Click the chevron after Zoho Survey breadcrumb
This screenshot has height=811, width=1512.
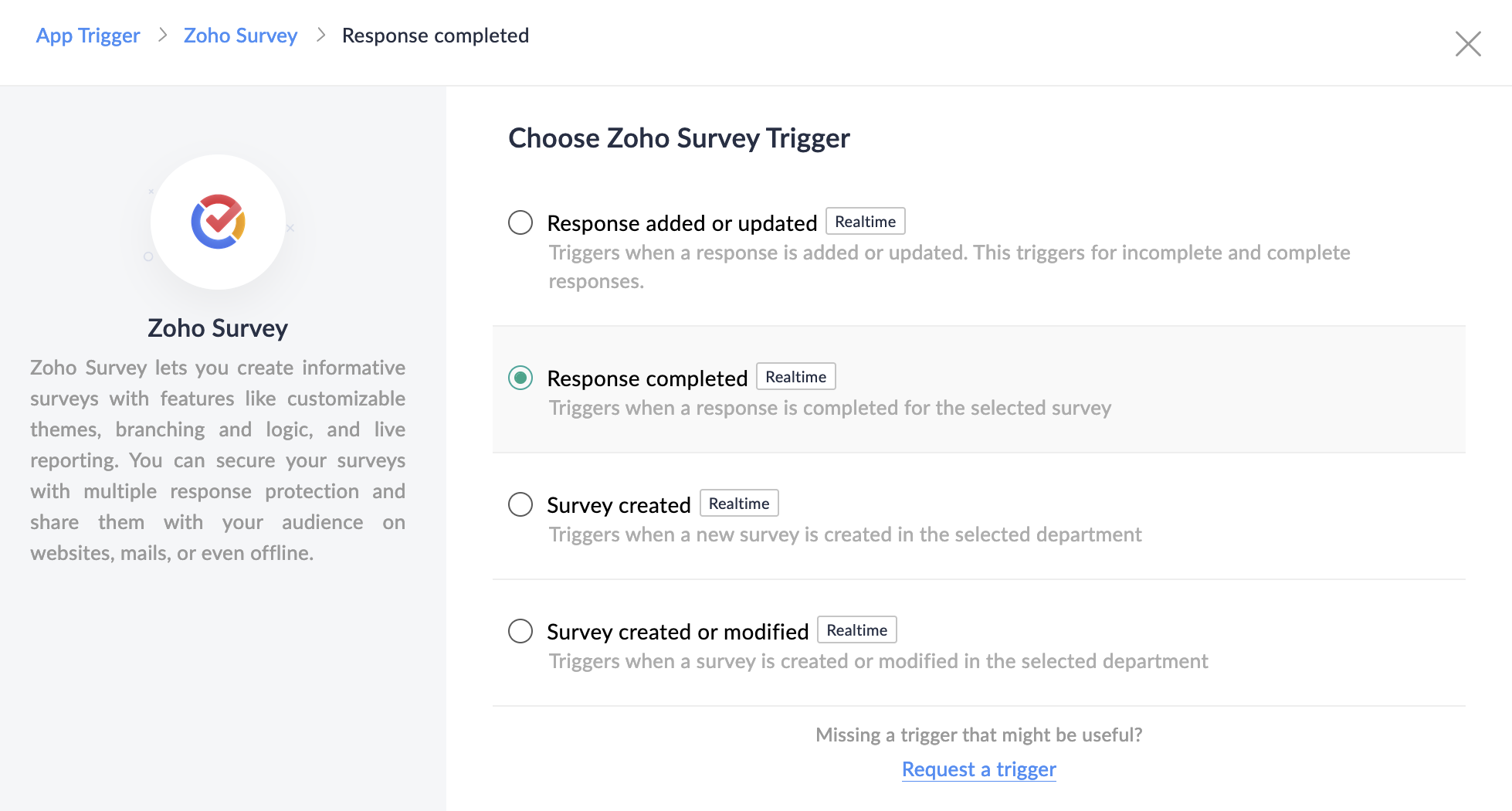pos(320,36)
